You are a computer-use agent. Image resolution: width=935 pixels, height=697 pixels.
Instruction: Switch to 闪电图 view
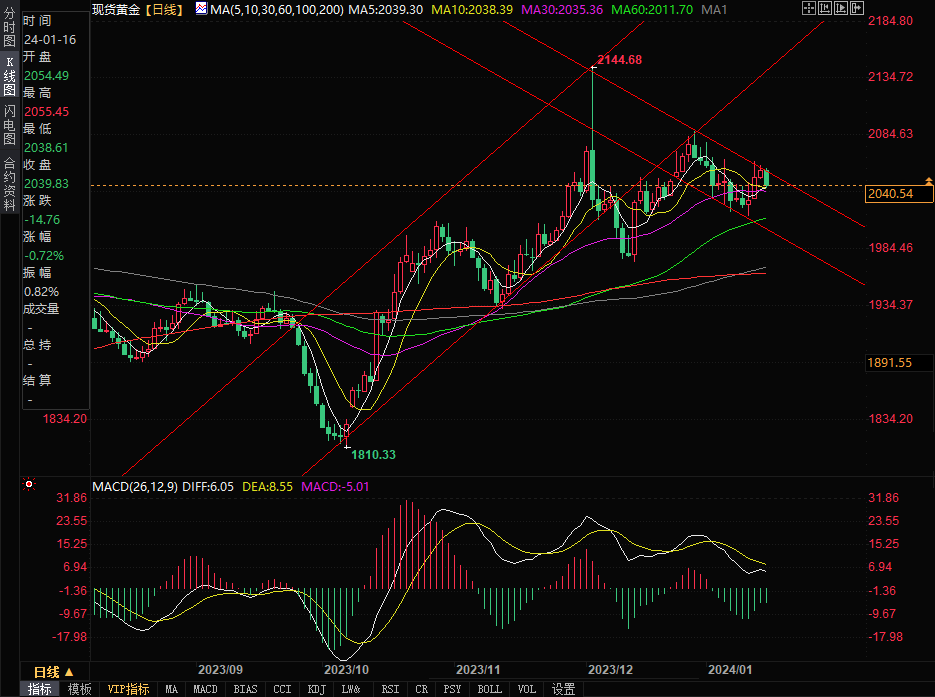click(9, 124)
